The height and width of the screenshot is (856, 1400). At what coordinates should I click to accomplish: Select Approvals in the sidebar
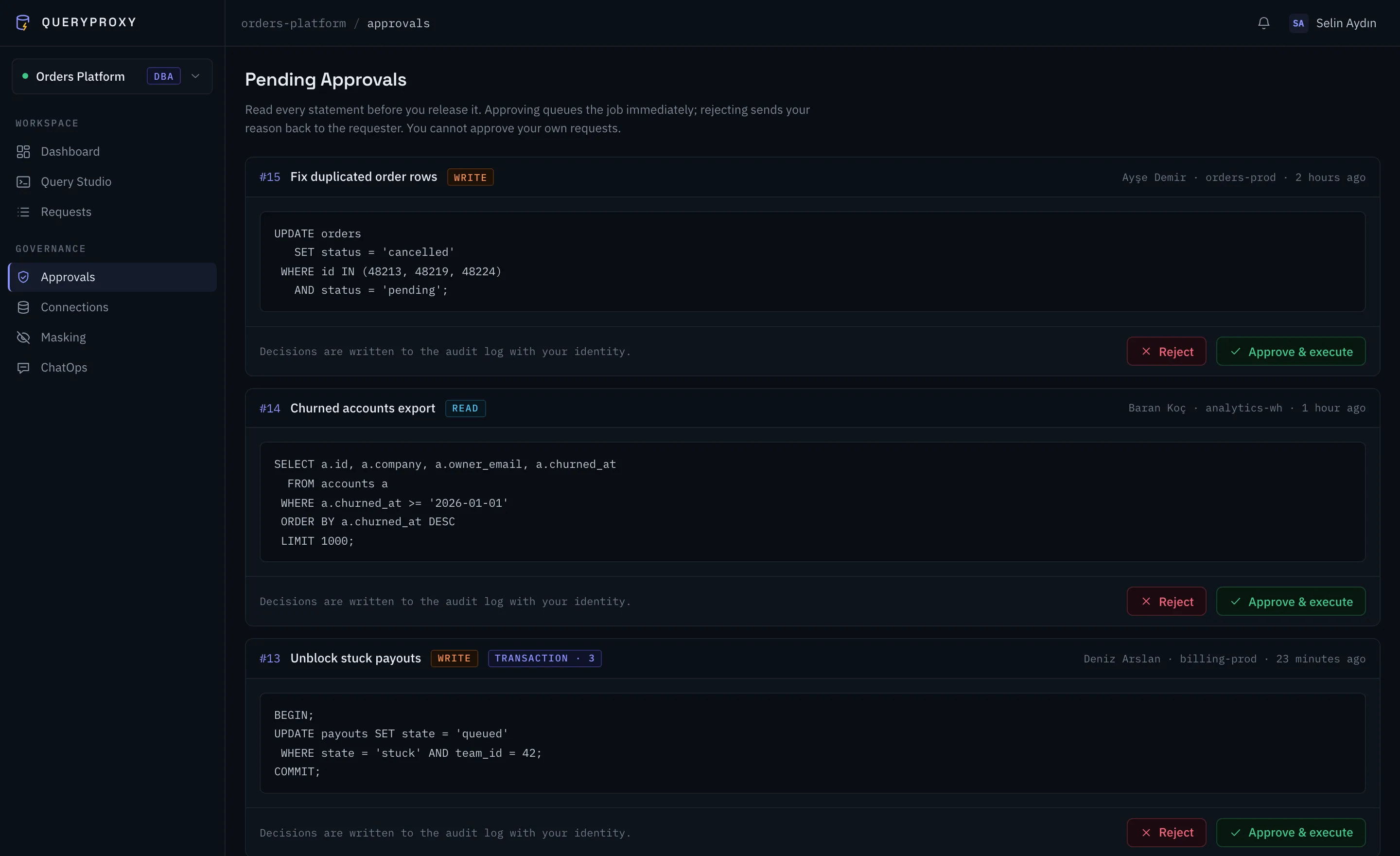[112, 277]
